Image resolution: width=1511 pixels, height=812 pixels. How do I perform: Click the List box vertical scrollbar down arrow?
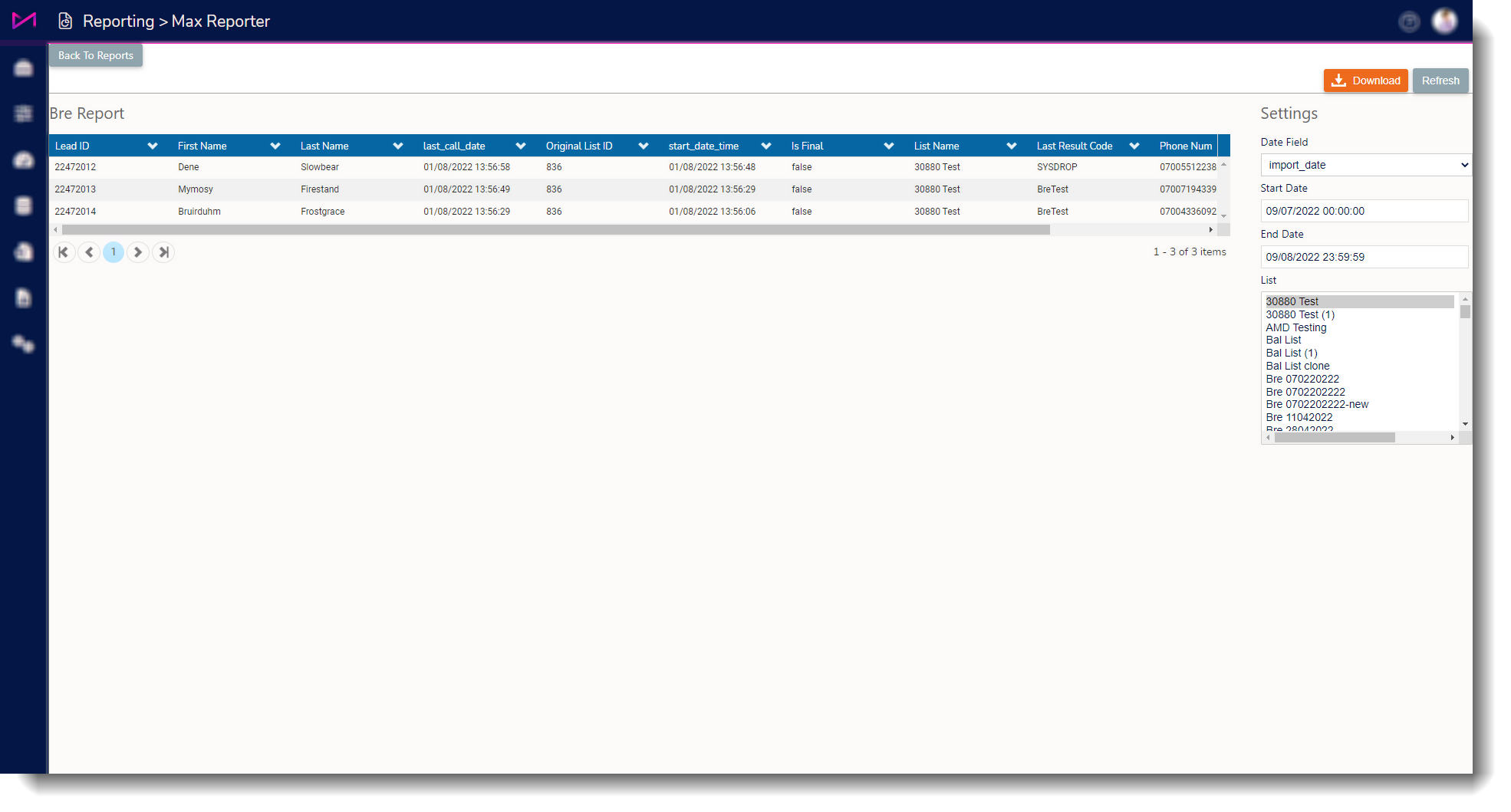pos(1465,424)
